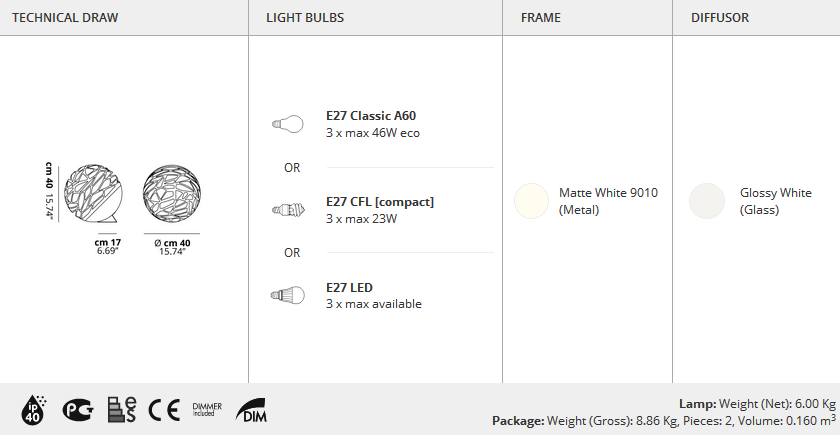Screen dimensions: 840x435
Task: Click the Dimmer Included icon
Action: [207, 410]
